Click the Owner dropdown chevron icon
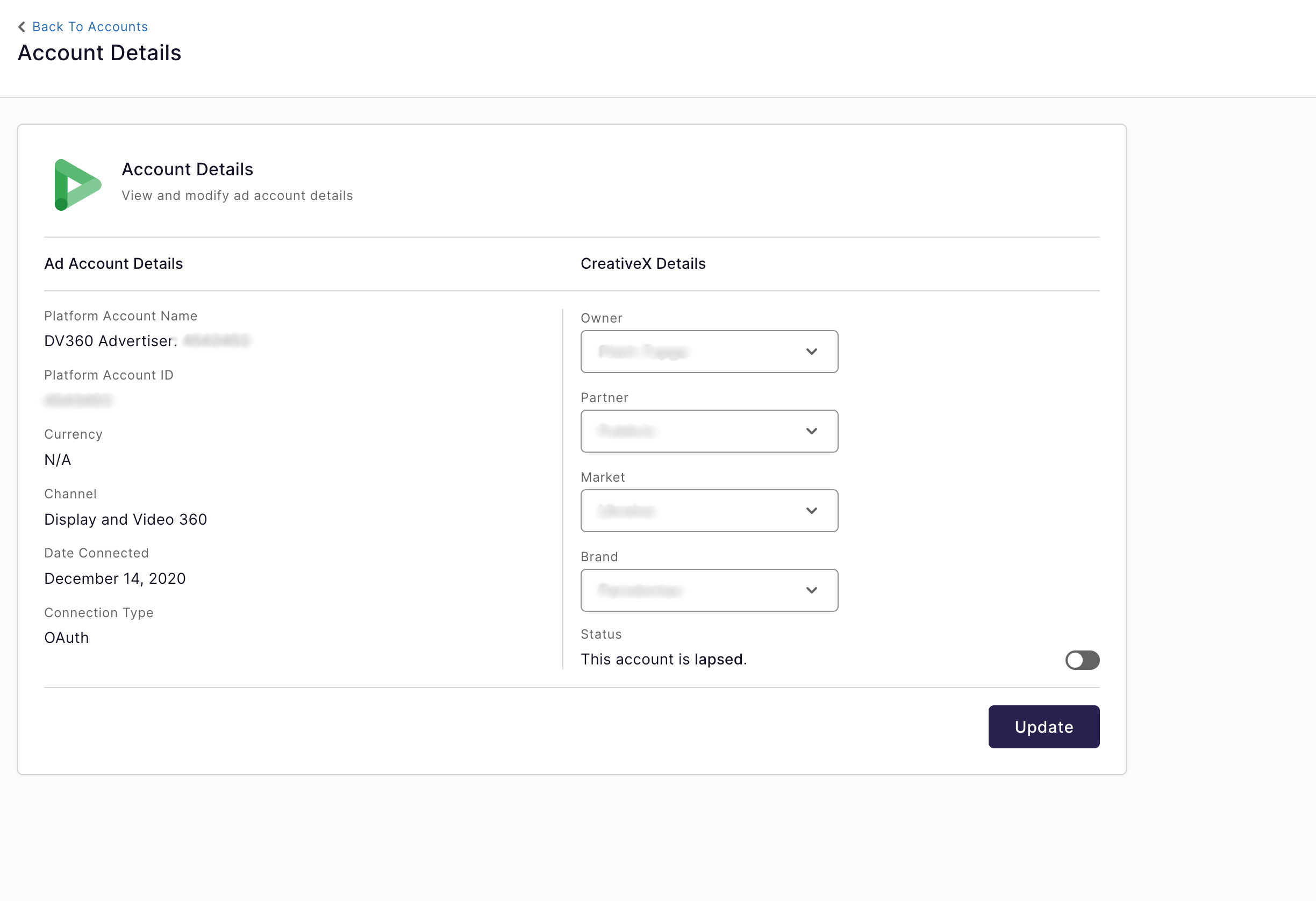 (x=811, y=352)
